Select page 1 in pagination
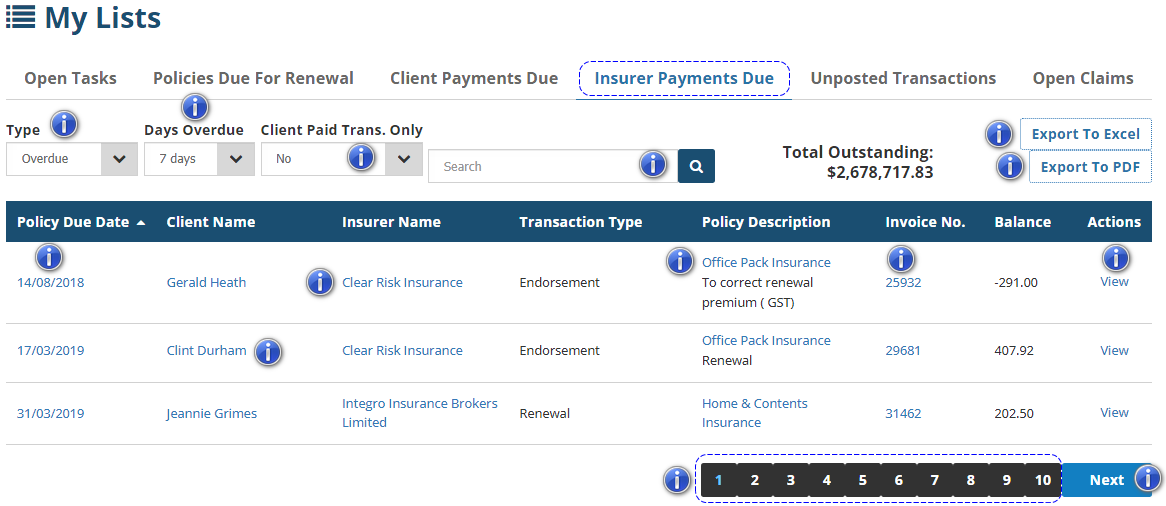Image resolution: width=1166 pixels, height=506 pixels. pos(718,480)
